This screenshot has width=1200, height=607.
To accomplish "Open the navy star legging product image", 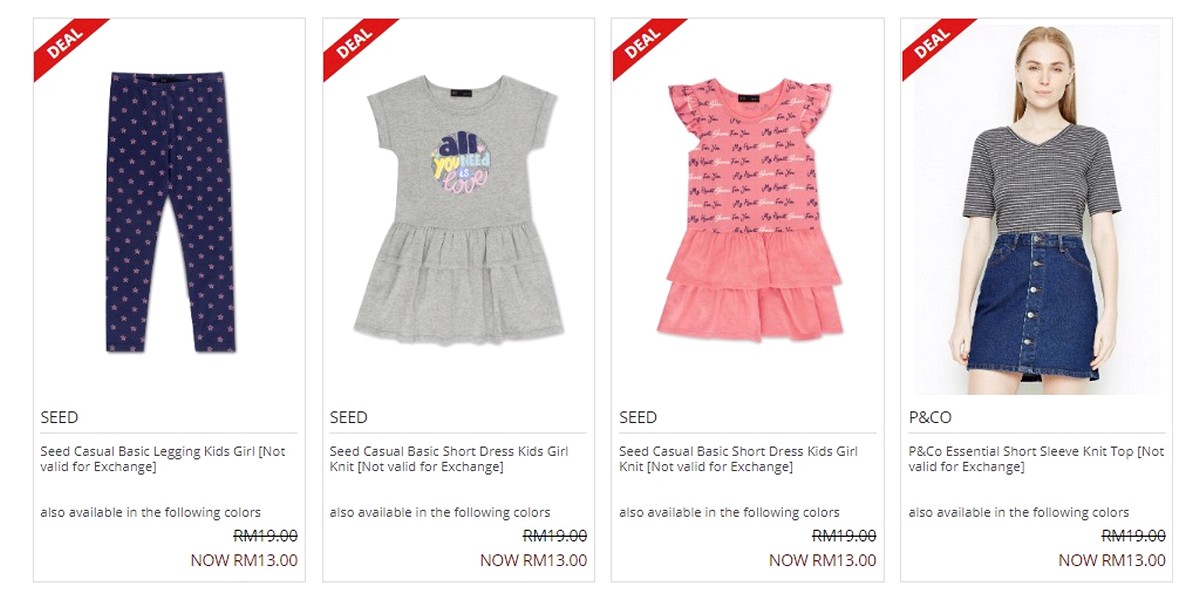I will click(x=169, y=211).
